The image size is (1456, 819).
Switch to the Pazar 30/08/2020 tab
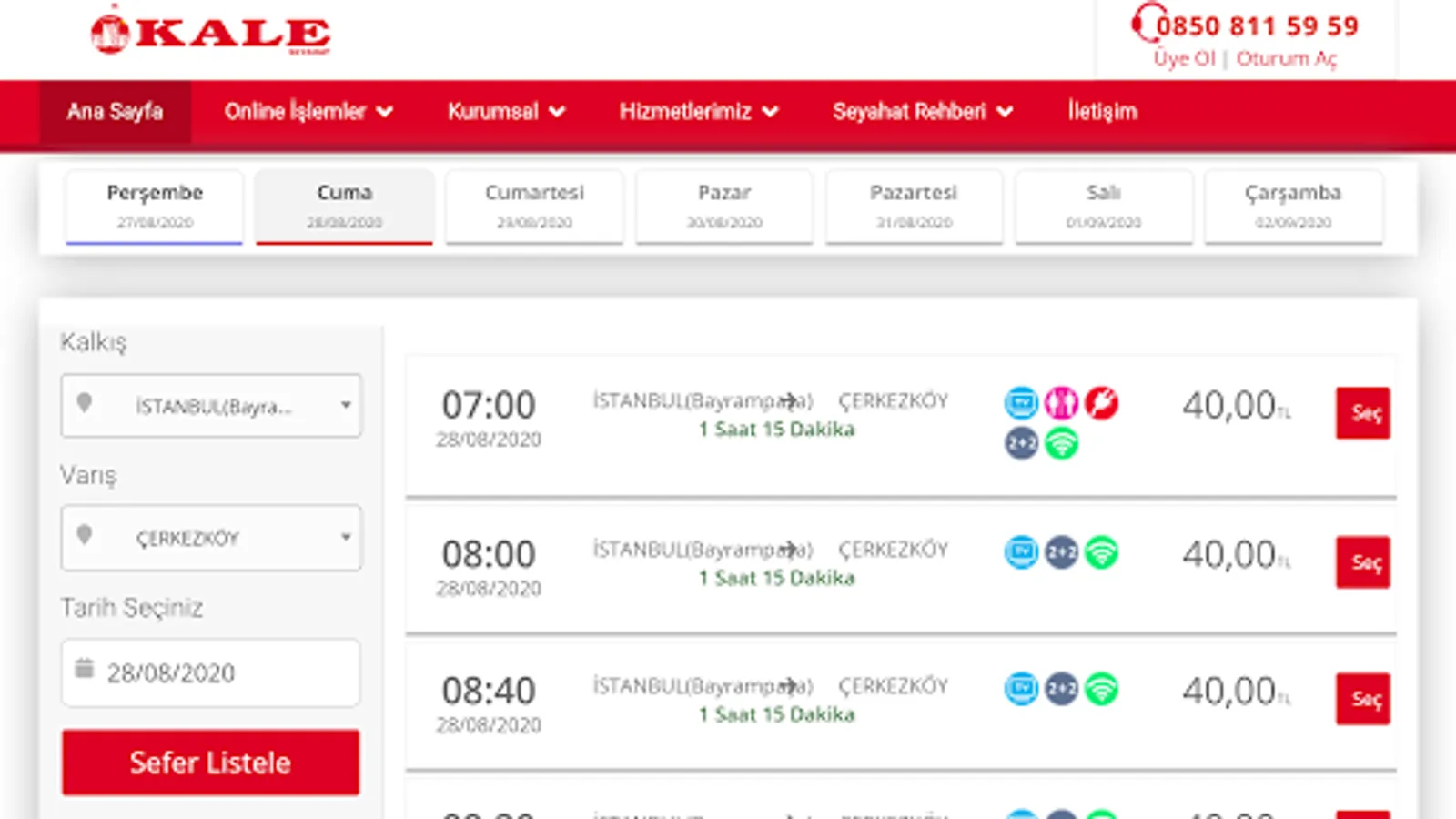pos(724,207)
